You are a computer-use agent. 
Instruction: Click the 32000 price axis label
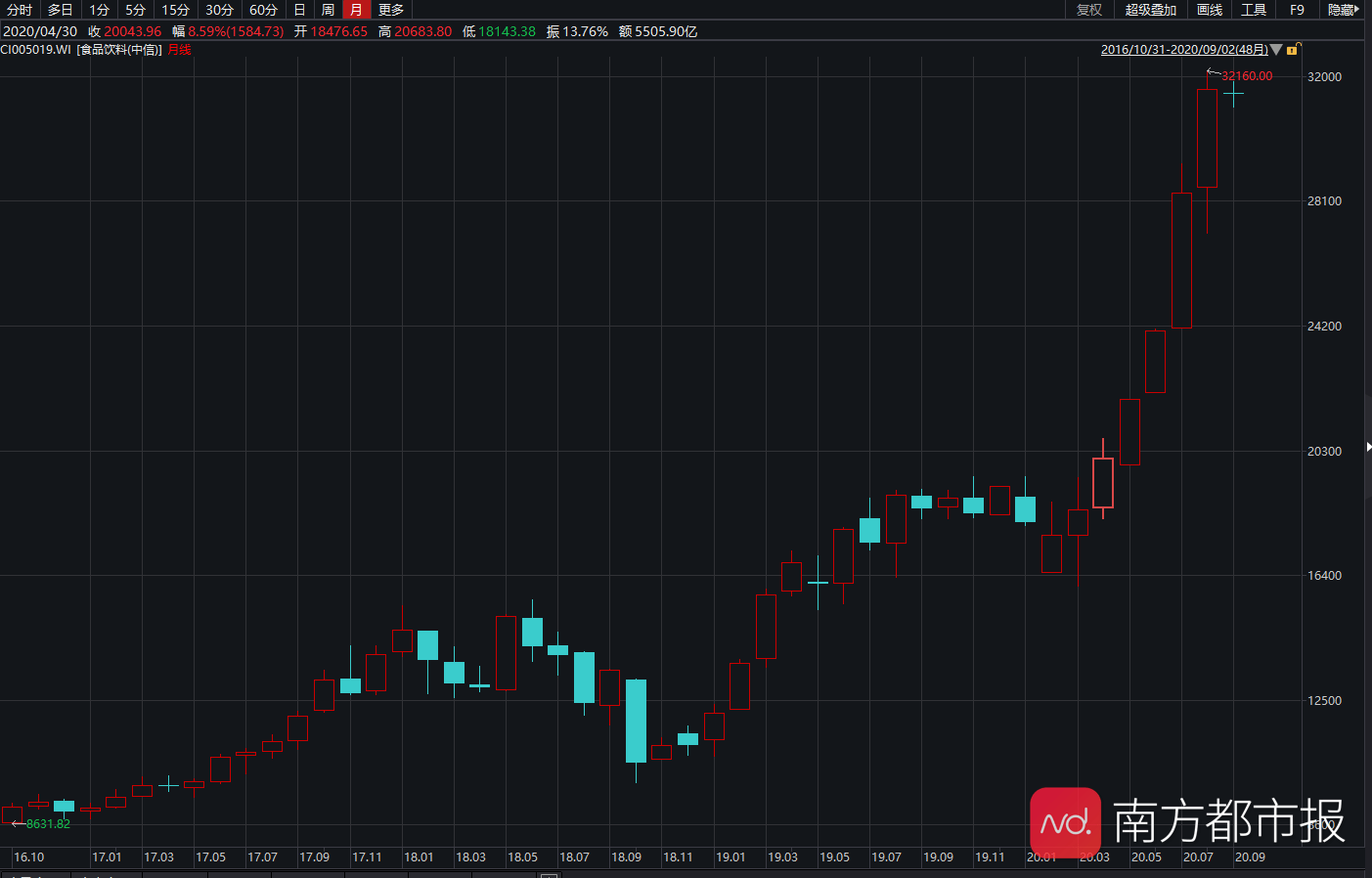coord(1324,76)
